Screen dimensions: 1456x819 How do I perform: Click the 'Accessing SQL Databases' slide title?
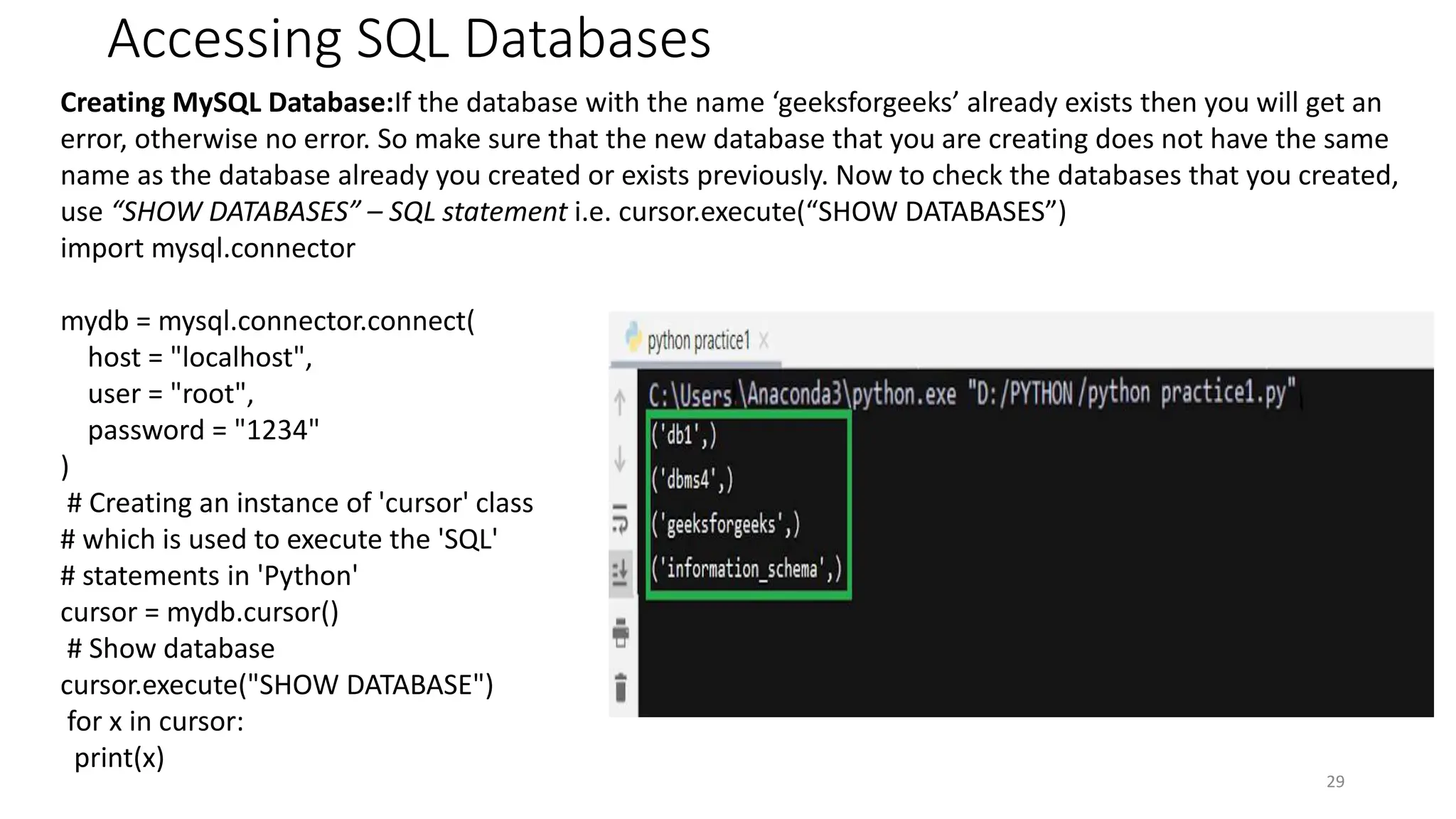(409, 38)
